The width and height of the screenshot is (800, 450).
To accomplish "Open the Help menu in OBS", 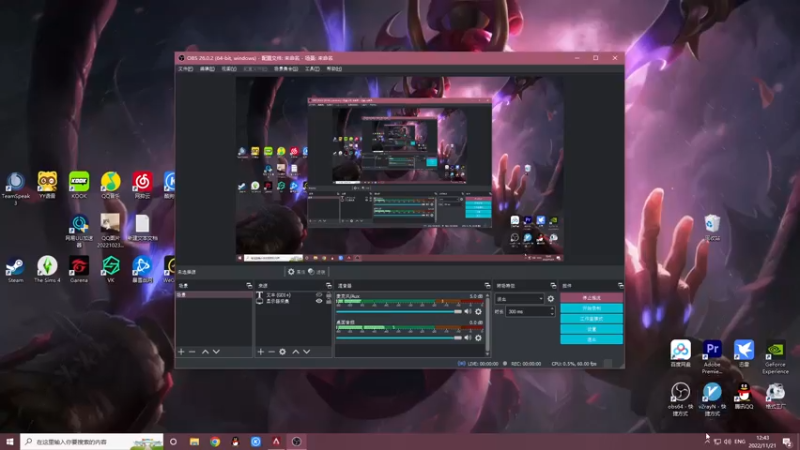I will 334,69.
